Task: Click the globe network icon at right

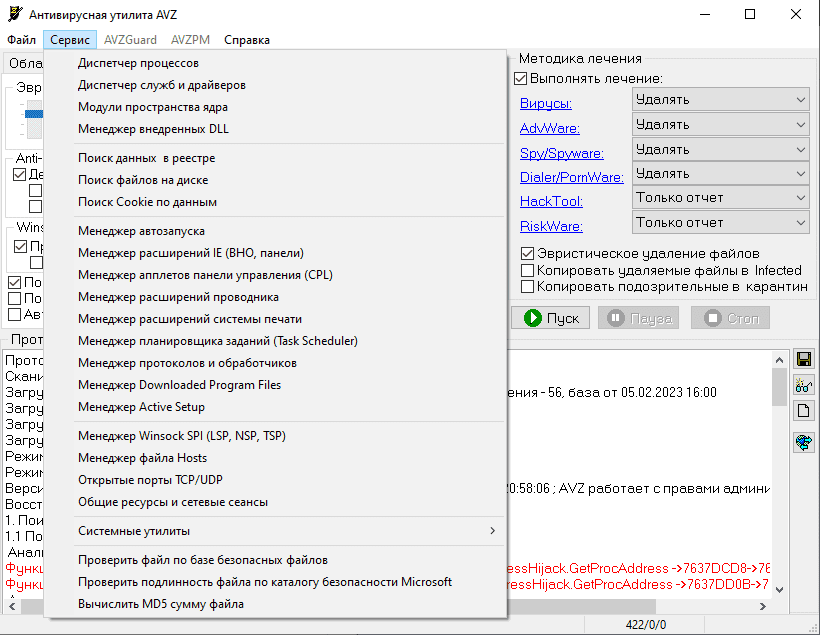Action: pyautogui.click(x=804, y=443)
